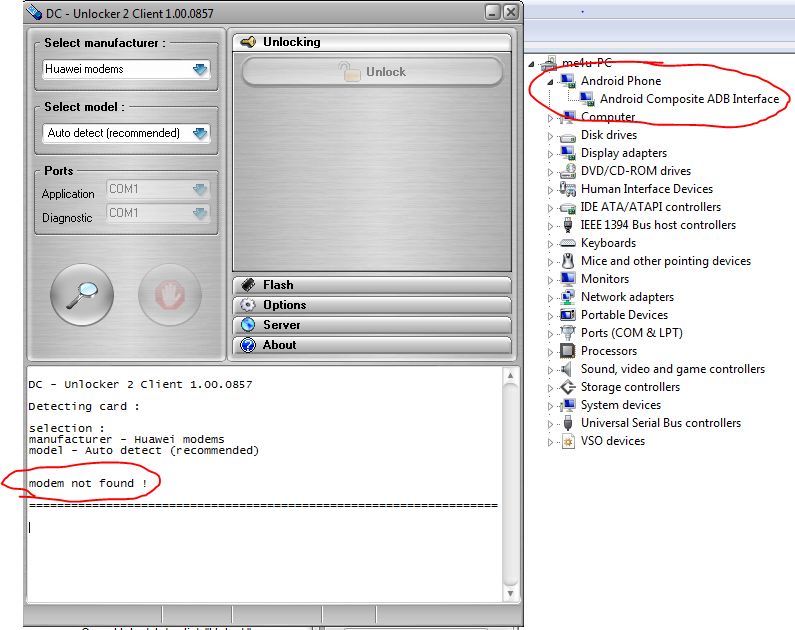
Task: Open the Application port COM1 dropdown
Action: [158, 189]
